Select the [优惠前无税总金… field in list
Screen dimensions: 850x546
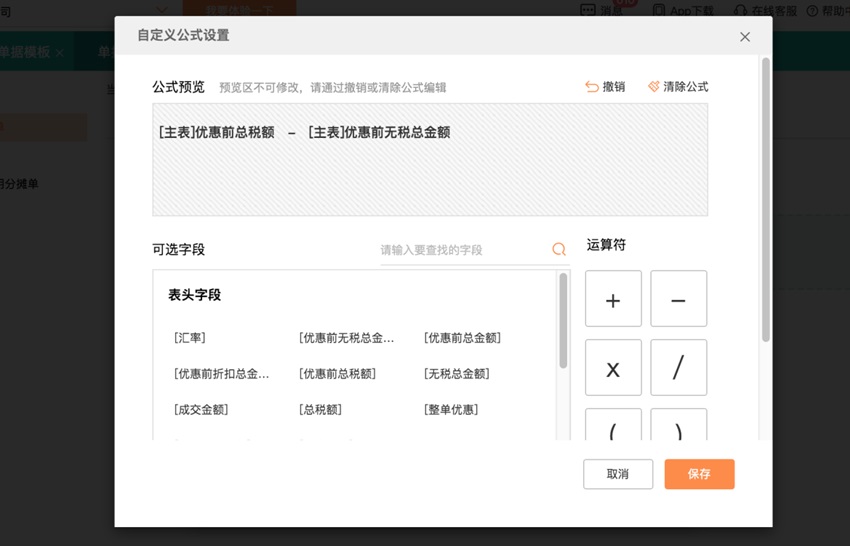click(346, 338)
